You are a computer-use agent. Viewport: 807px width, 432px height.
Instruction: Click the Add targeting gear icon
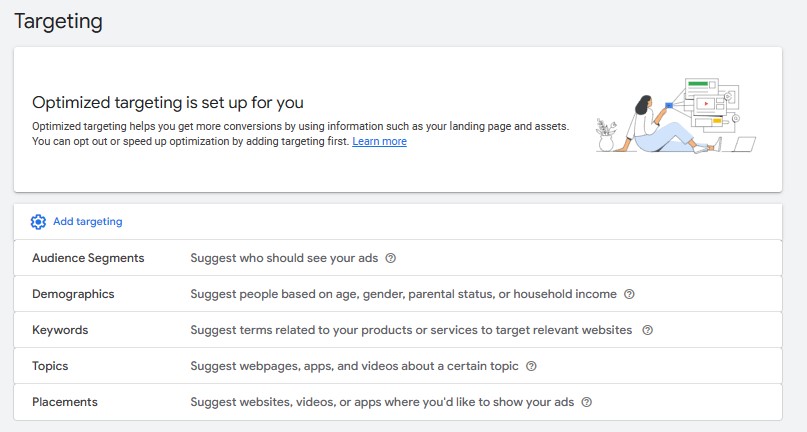click(x=38, y=222)
